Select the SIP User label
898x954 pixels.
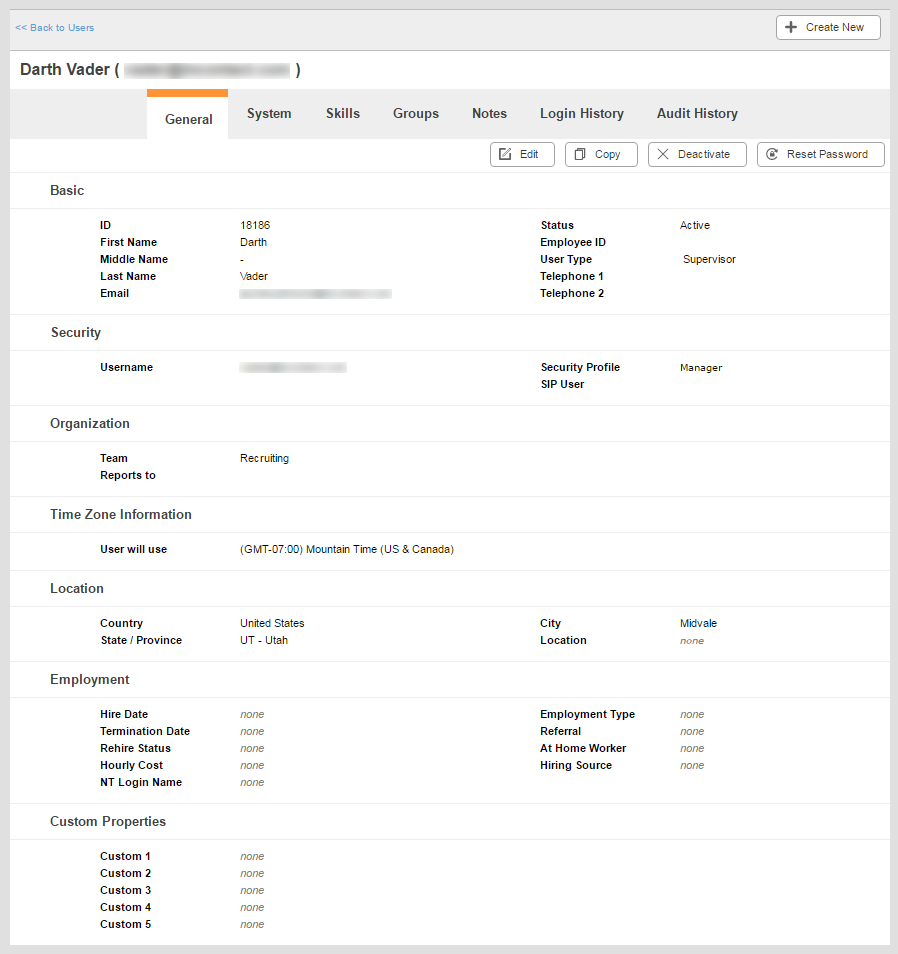coord(562,385)
